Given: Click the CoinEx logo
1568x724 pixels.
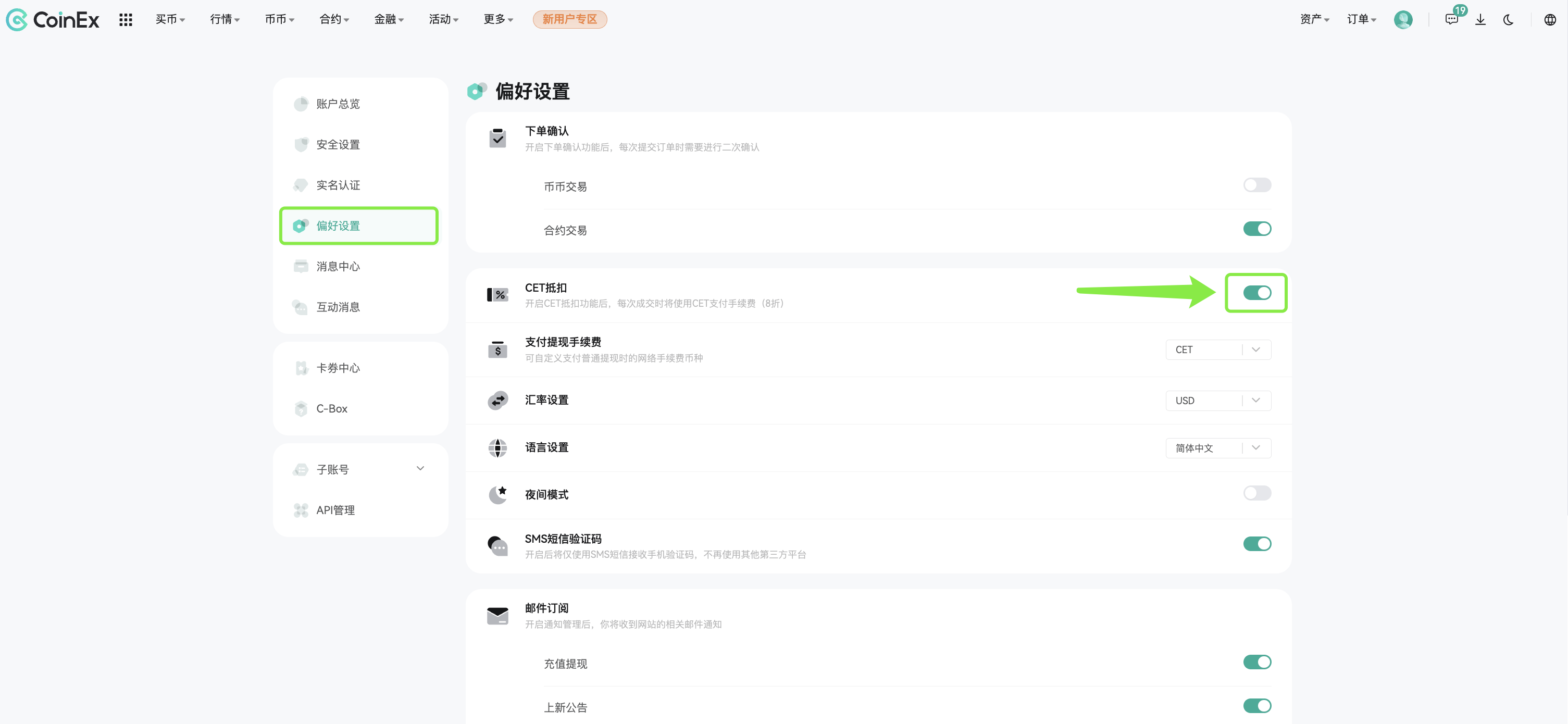Looking at the screenshot, I should pos(52,19).
